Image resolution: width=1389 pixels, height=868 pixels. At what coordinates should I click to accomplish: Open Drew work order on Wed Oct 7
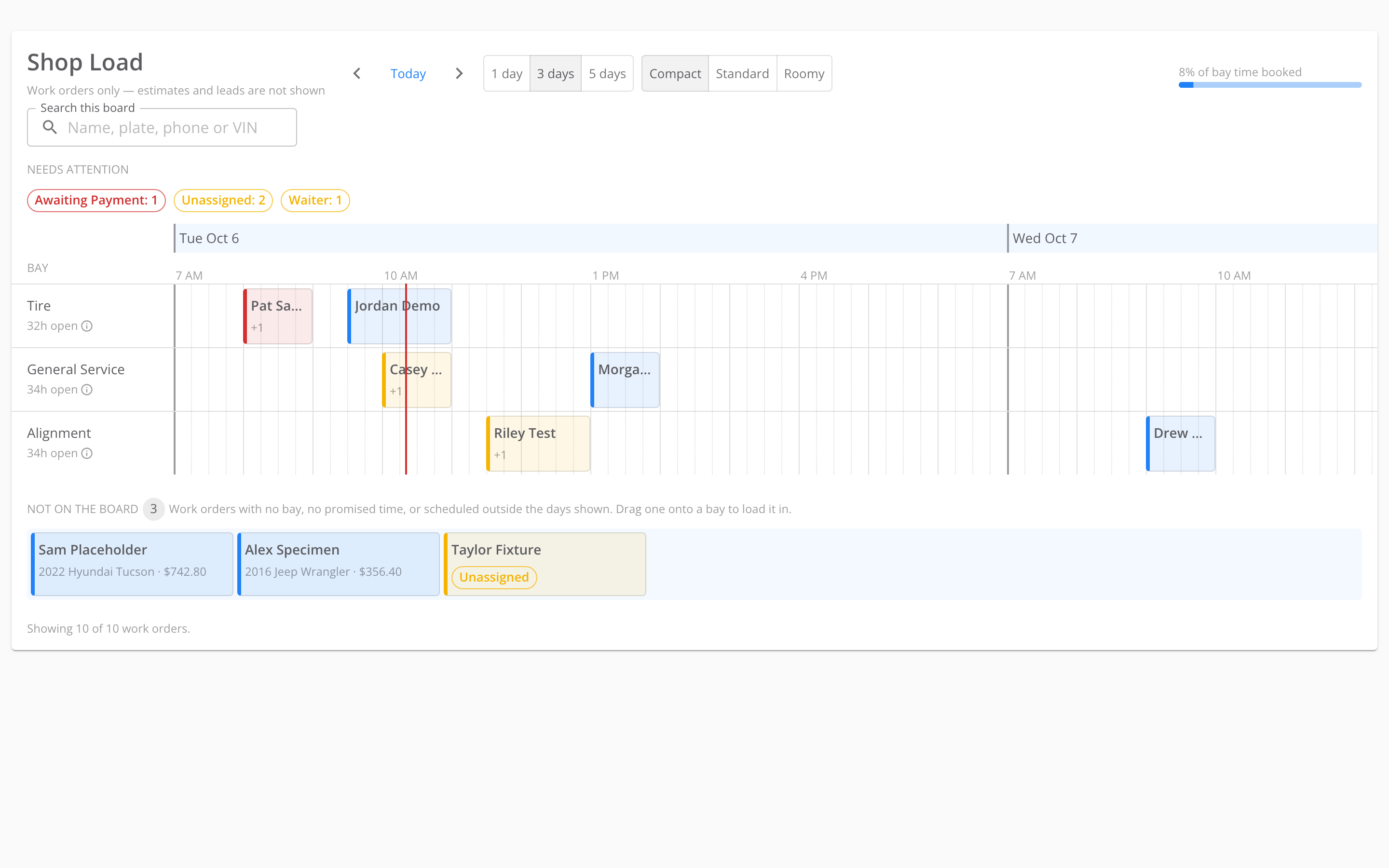(x=1181, y=444)
